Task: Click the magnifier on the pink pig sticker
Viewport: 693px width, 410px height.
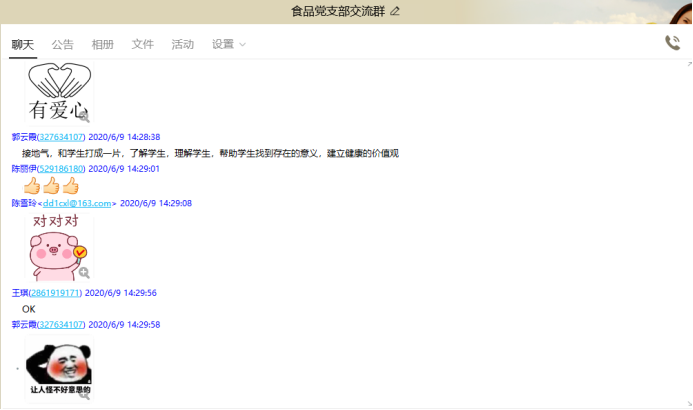Action: (84, 272)
